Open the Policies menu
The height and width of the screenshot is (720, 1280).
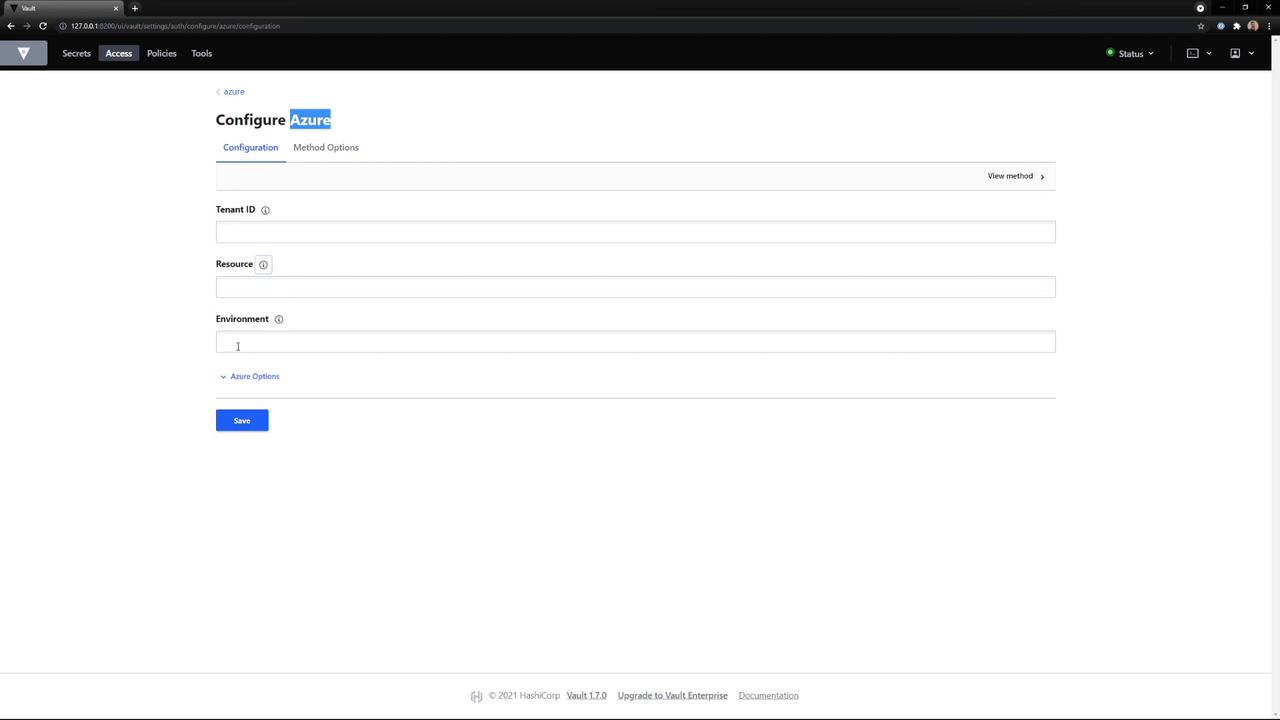(162, 53)
